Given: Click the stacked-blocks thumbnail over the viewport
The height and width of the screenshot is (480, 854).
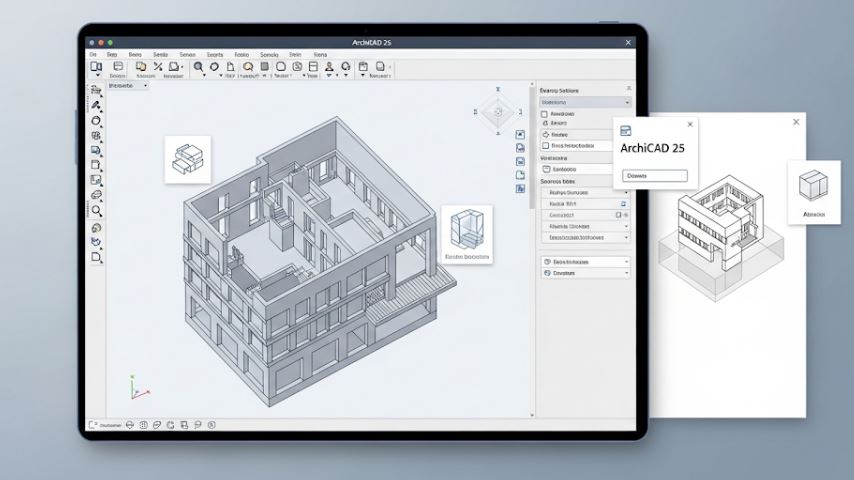Looking at the screenshot, I should (x=188, y=159).
